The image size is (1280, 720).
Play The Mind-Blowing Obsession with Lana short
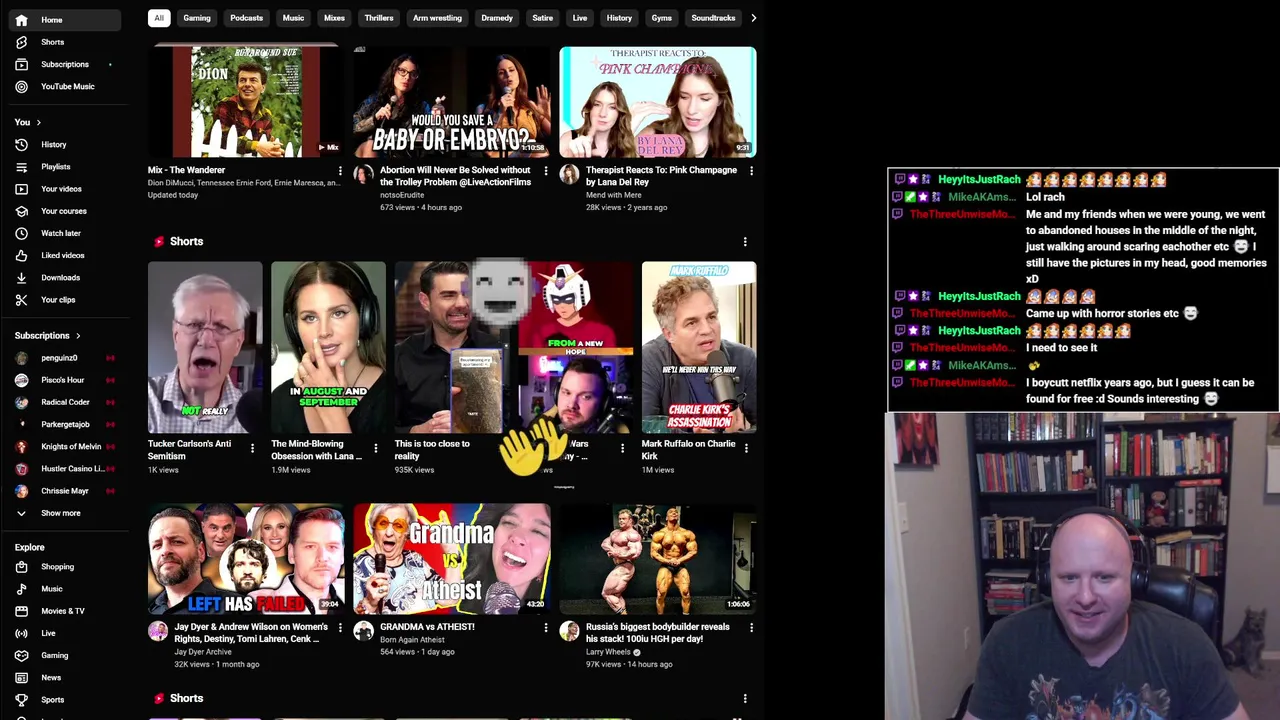(328, 347)
